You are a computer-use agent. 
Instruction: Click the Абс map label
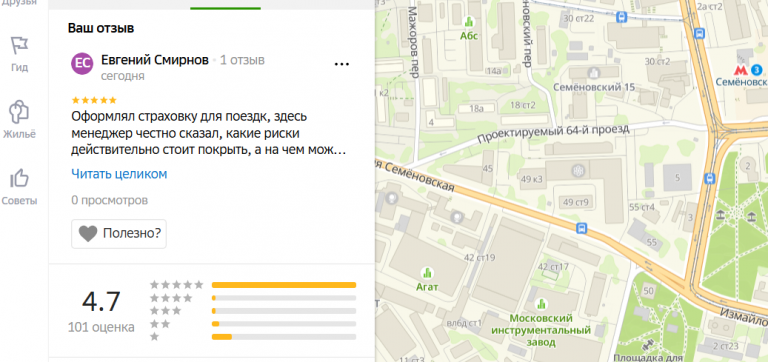(469, 36)
